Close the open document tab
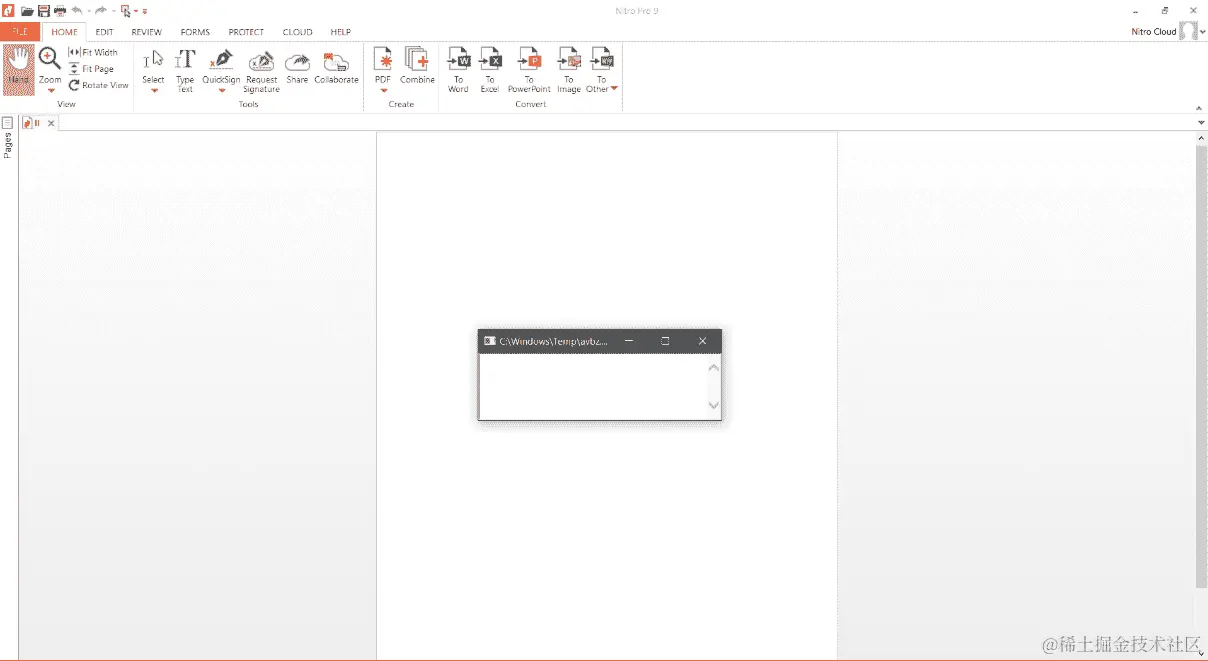This screenshot has height=661, width=1208. tap(51, 123)
